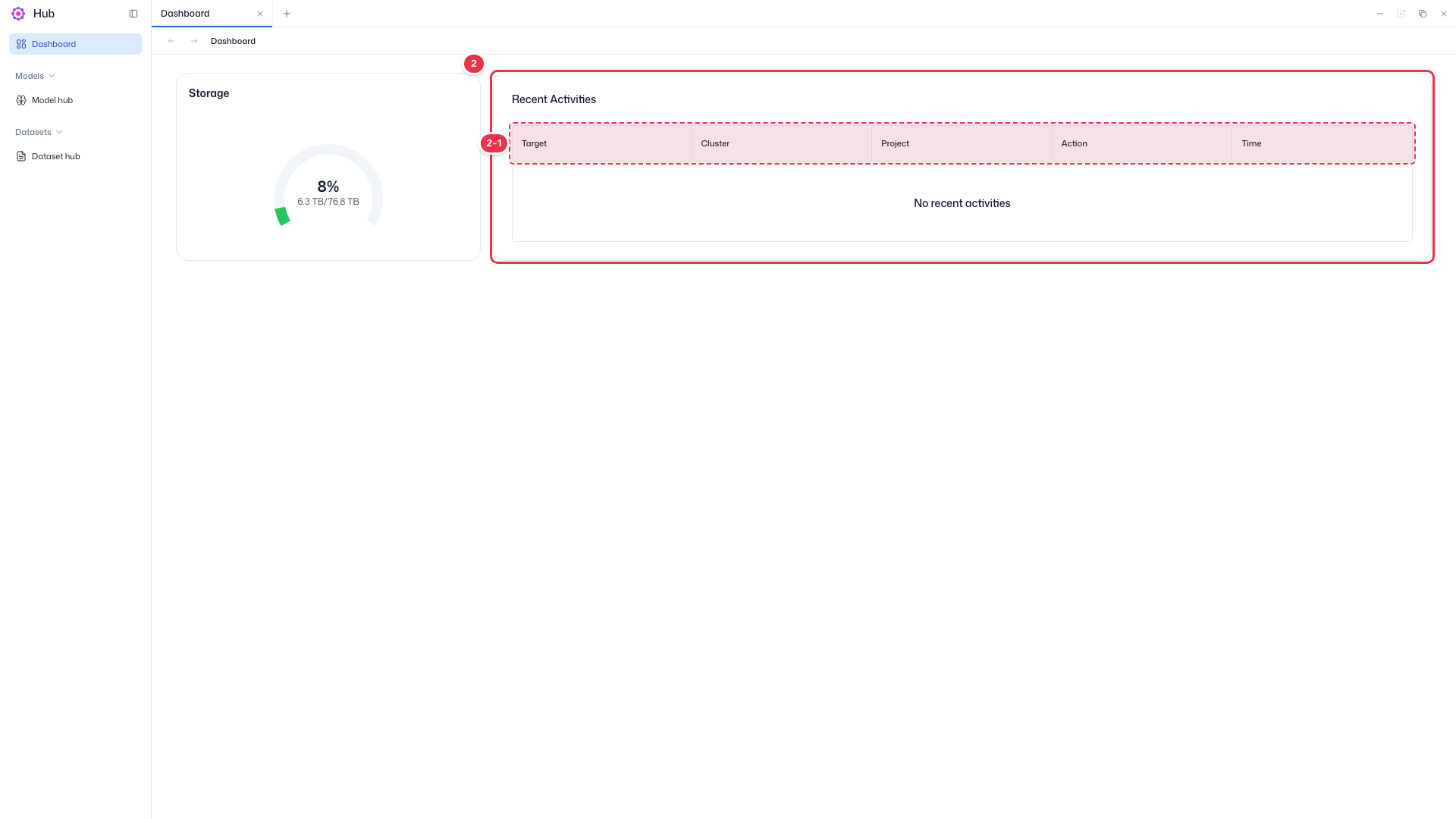Click the No recent activities message
The image size is (1456, 819).
(962, 203)
